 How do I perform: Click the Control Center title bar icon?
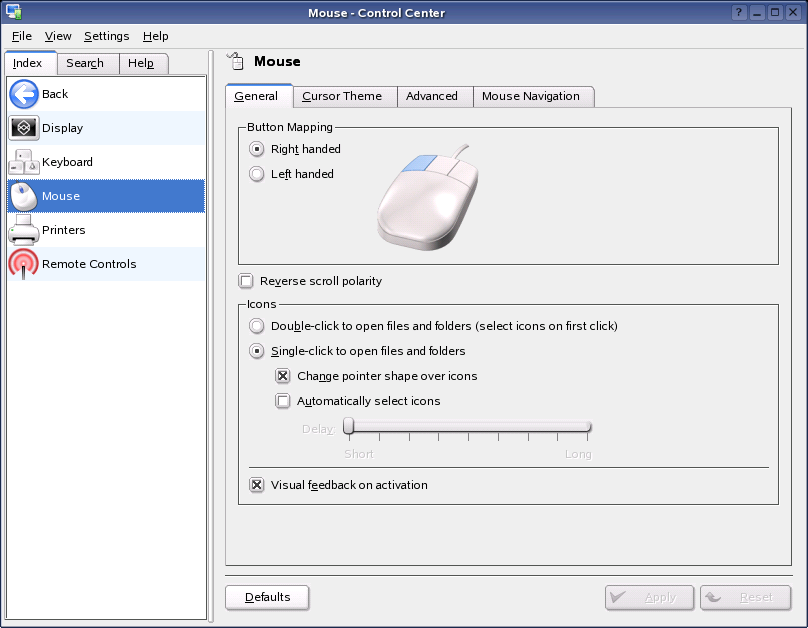click(x=13, y=12)
